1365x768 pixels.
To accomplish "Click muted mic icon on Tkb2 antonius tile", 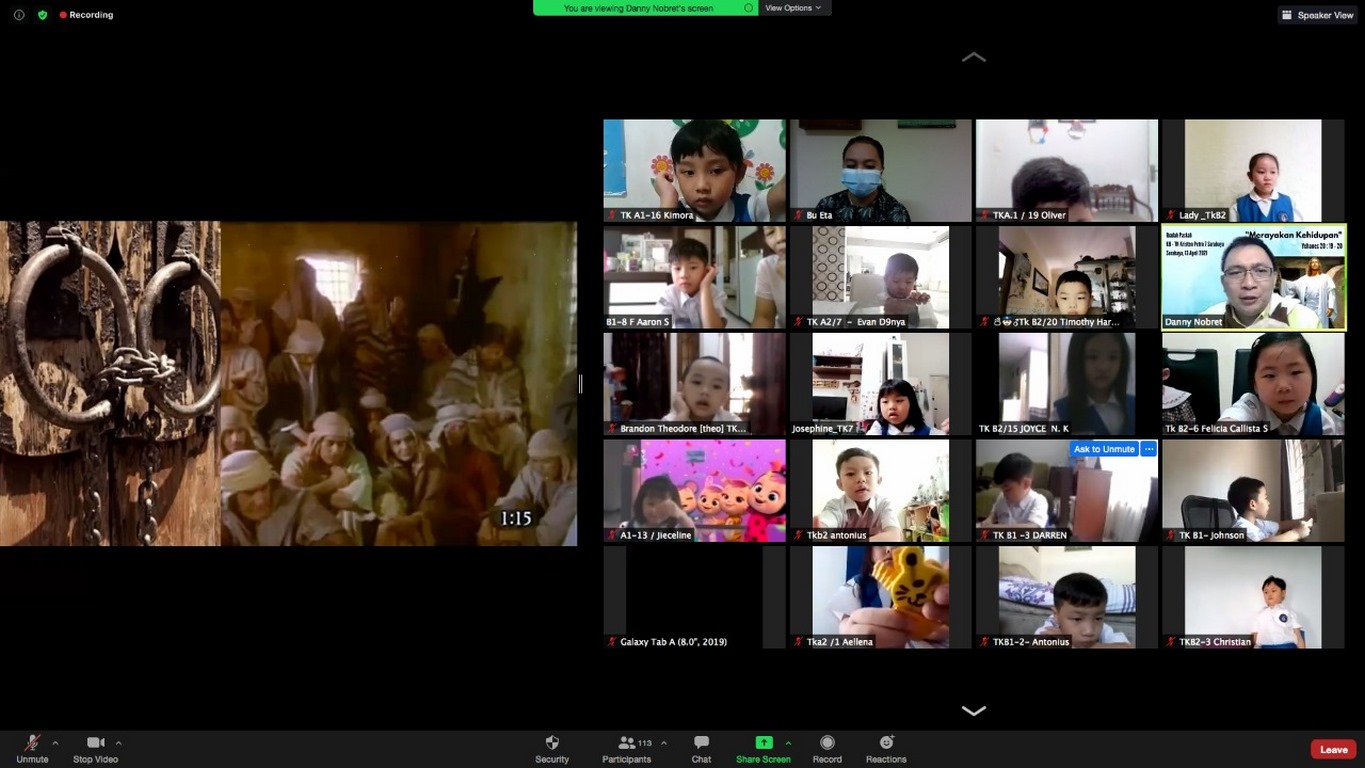I will pyautogui.click(x=798, y=535).
